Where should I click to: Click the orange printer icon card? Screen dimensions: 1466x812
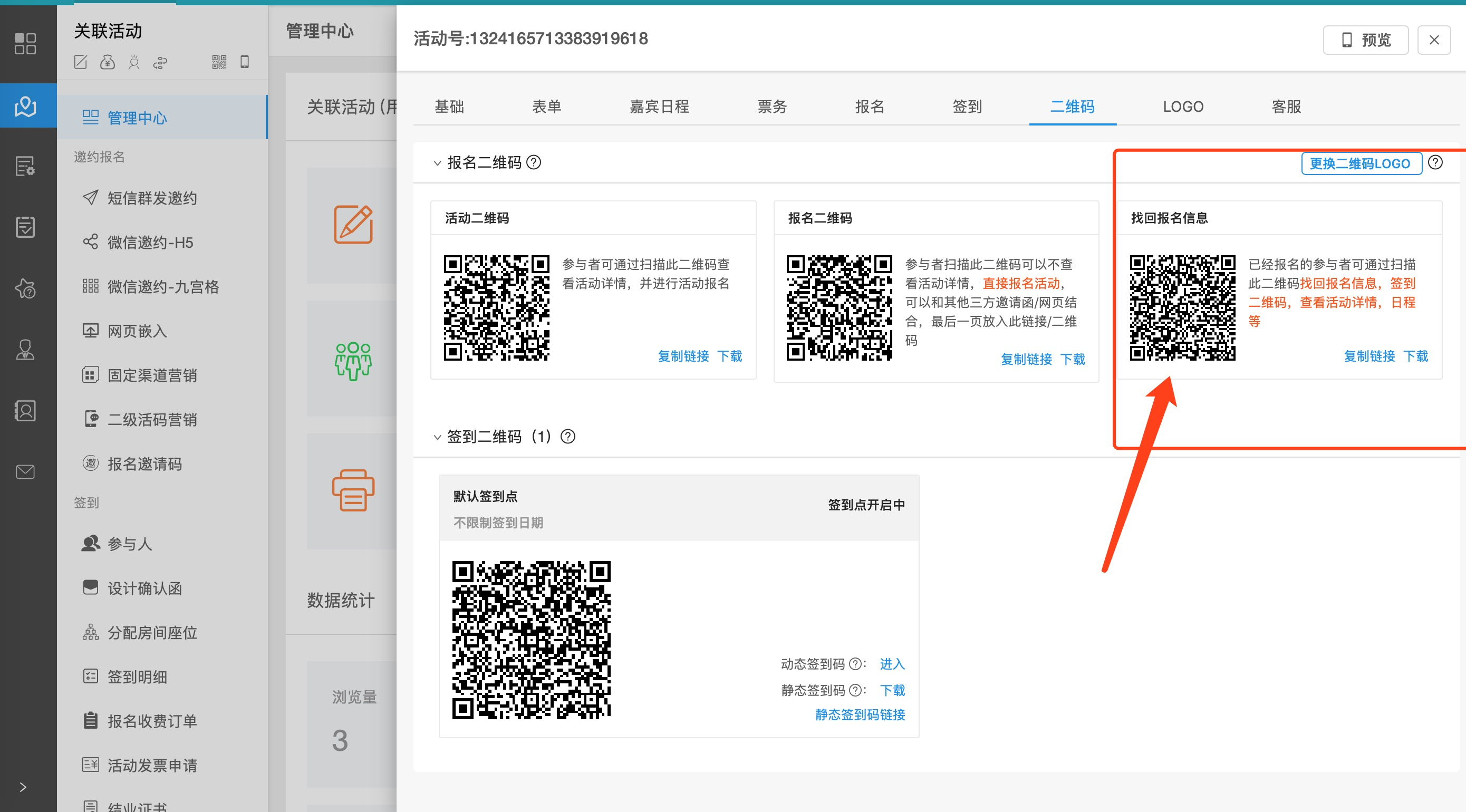click(x=353, y=490)
